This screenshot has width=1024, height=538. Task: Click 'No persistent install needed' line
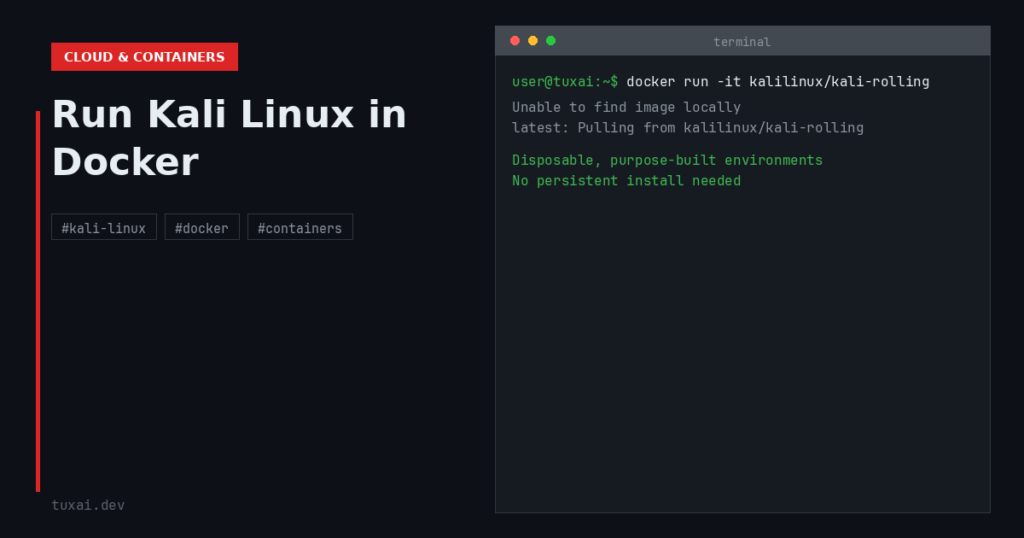[x=626, y=181]
